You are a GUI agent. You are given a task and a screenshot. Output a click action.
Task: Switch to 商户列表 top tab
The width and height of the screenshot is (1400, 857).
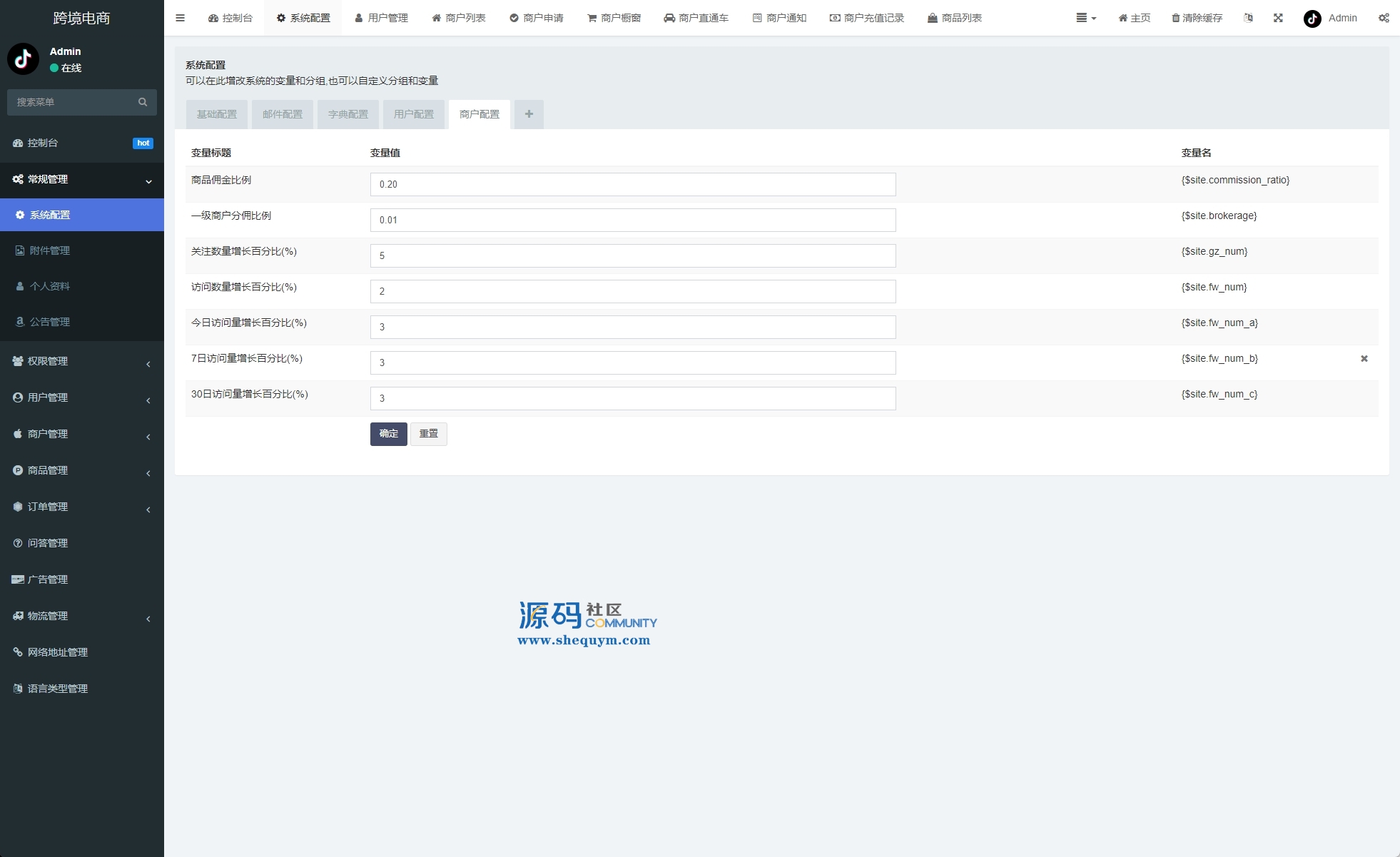pos(459,18)
